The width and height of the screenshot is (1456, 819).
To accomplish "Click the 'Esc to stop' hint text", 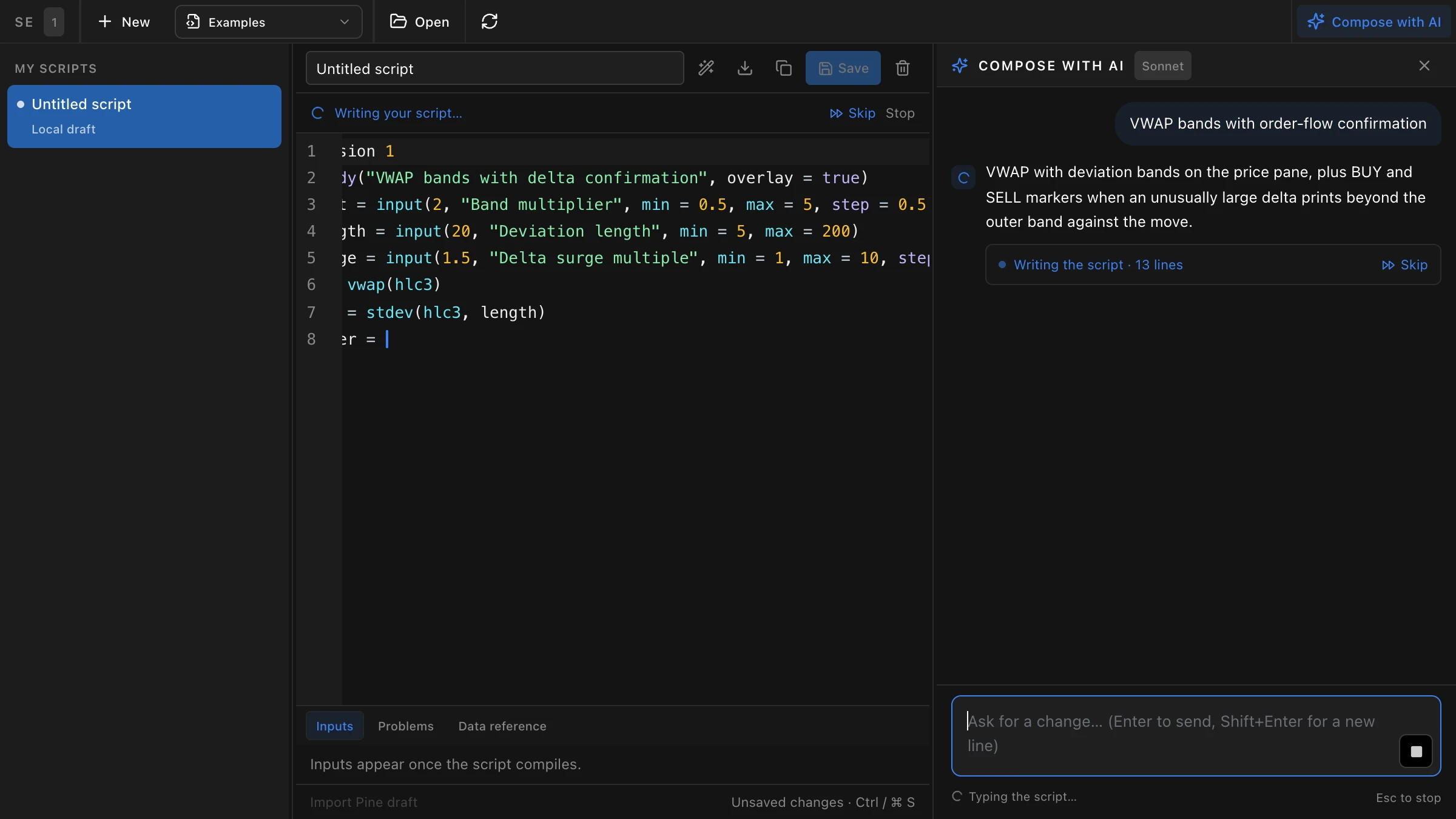I will tap(1408, 798).
